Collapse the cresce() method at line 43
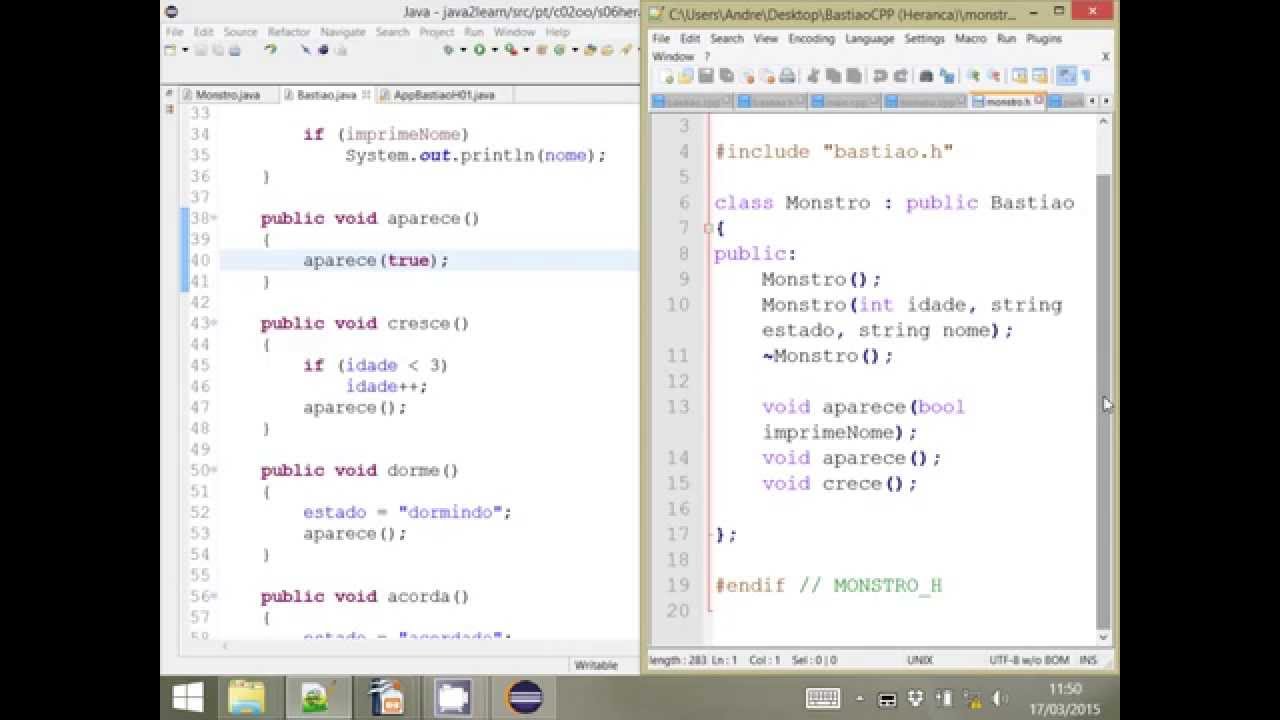The image size is (1280, 720). click(214, 323)
